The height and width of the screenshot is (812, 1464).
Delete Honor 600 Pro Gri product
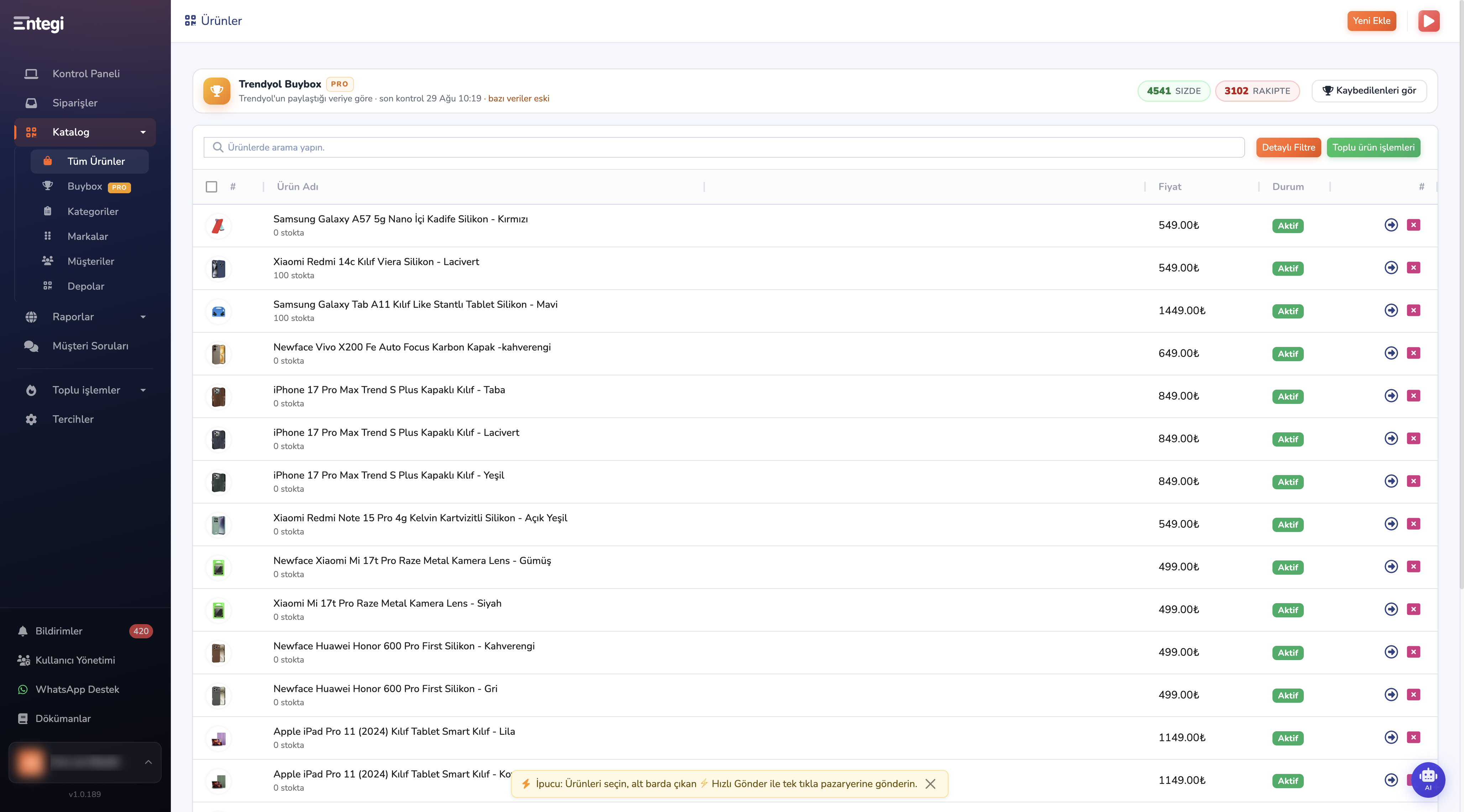coord(1413,695)
